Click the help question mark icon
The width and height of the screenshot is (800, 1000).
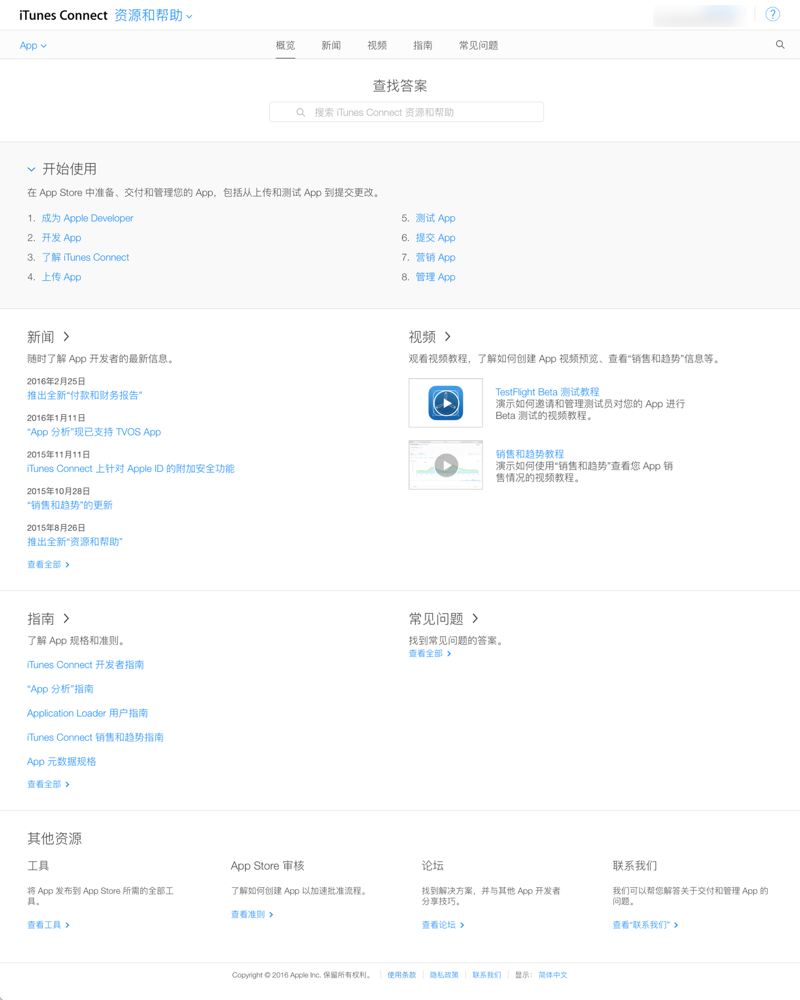[x=773, y=15]
